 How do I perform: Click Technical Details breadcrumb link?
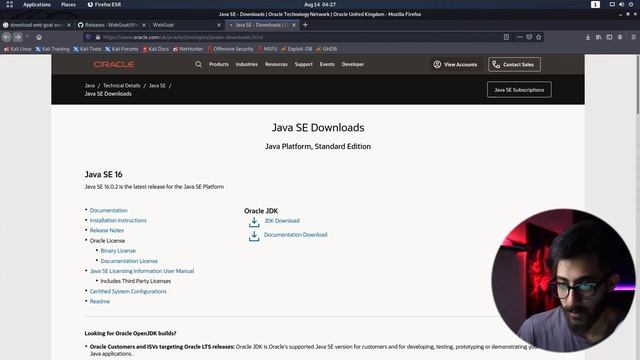pos(122,86)
